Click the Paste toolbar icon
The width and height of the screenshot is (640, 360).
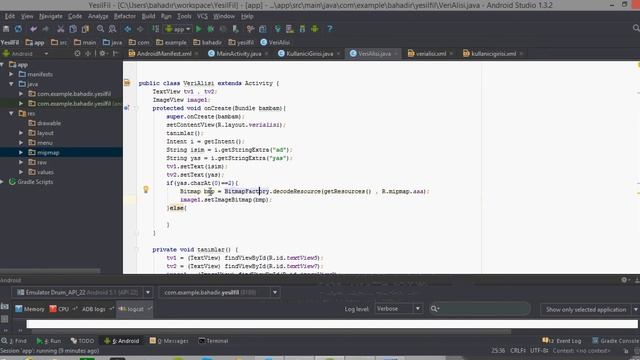pyautogui.click(x=85, y=29)
